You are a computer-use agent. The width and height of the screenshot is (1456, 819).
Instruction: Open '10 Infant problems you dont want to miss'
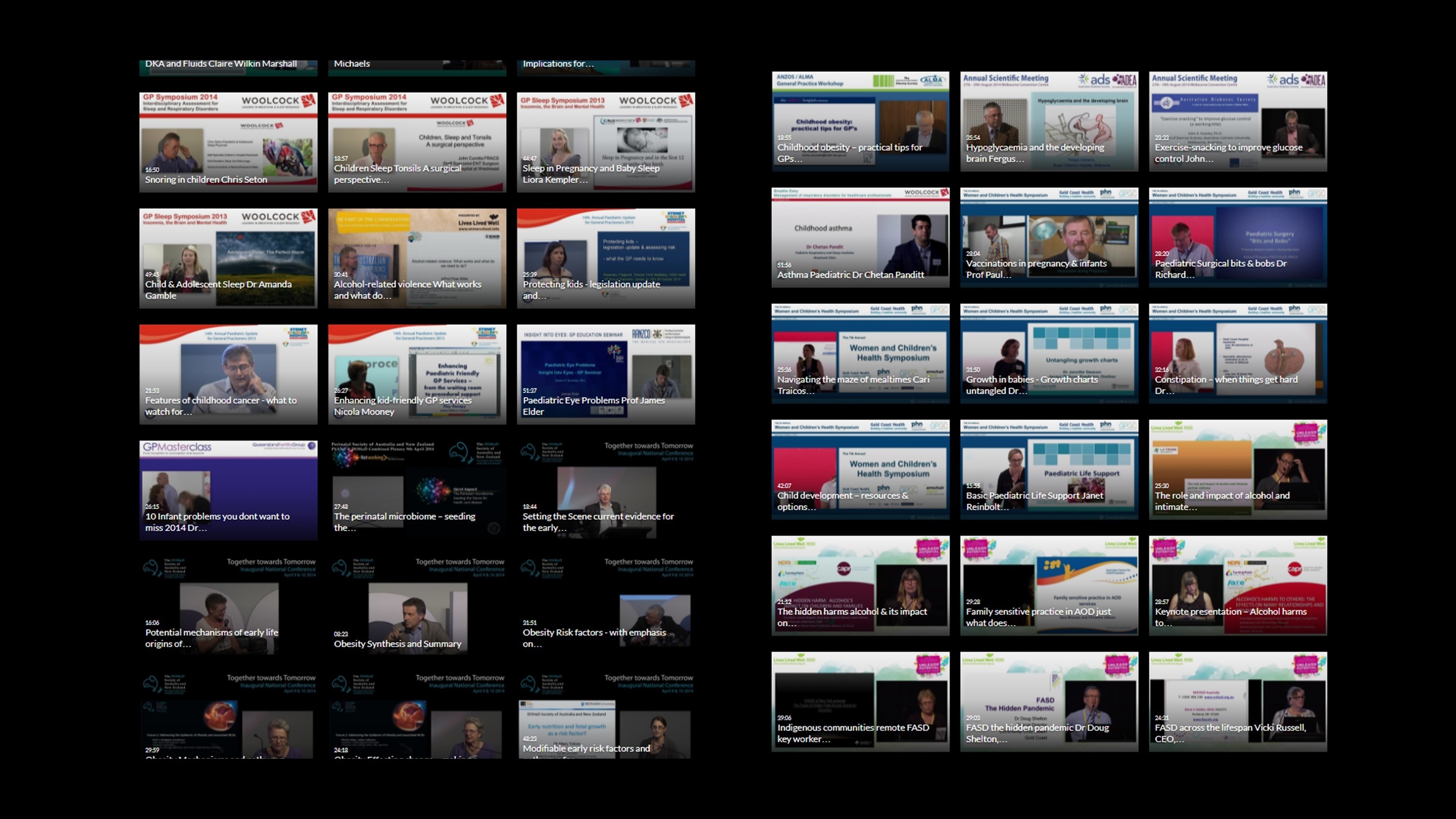tap(228, 490)
